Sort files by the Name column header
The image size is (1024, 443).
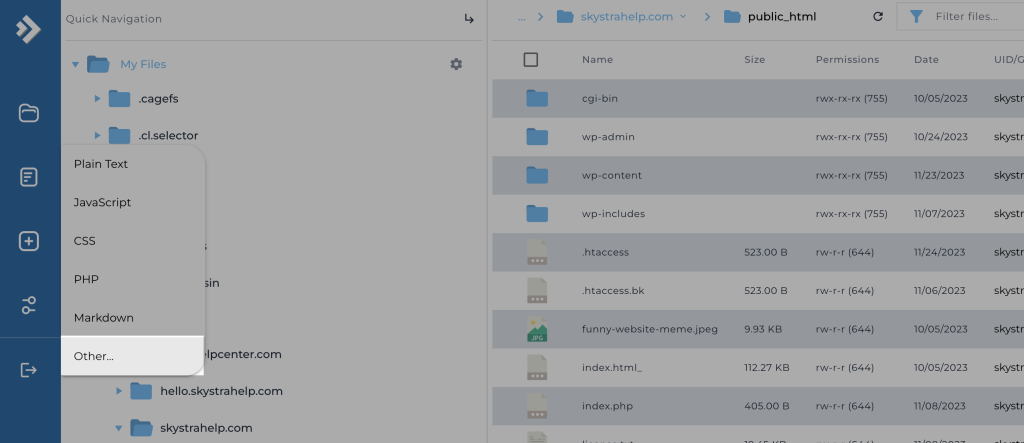click(597, 60)
